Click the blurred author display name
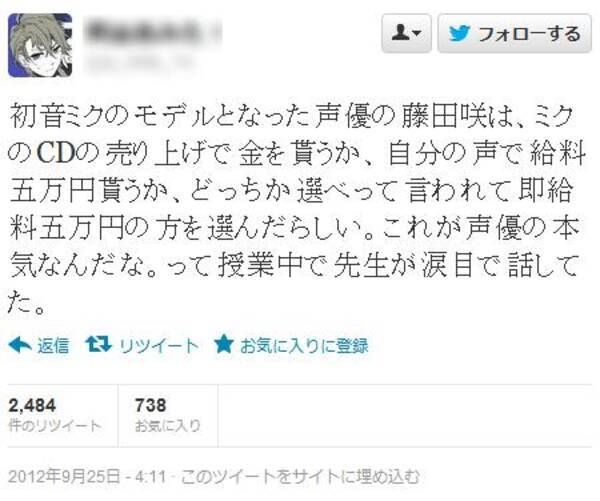The height and width of the screenshot is (501, 600). (152, 32)
